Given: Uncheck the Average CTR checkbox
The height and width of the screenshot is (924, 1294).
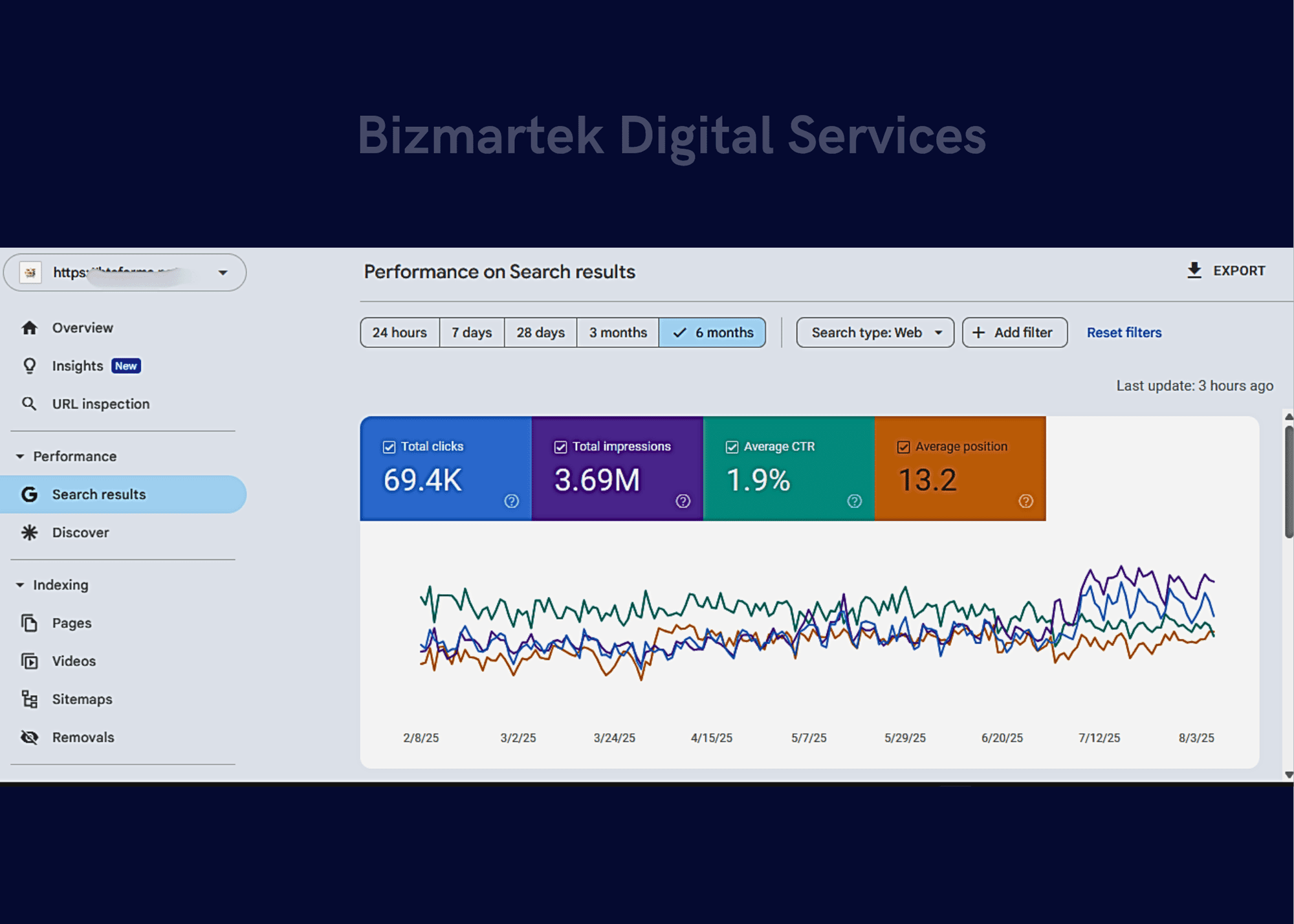Looking at the screenshot, I should point(732,447).
